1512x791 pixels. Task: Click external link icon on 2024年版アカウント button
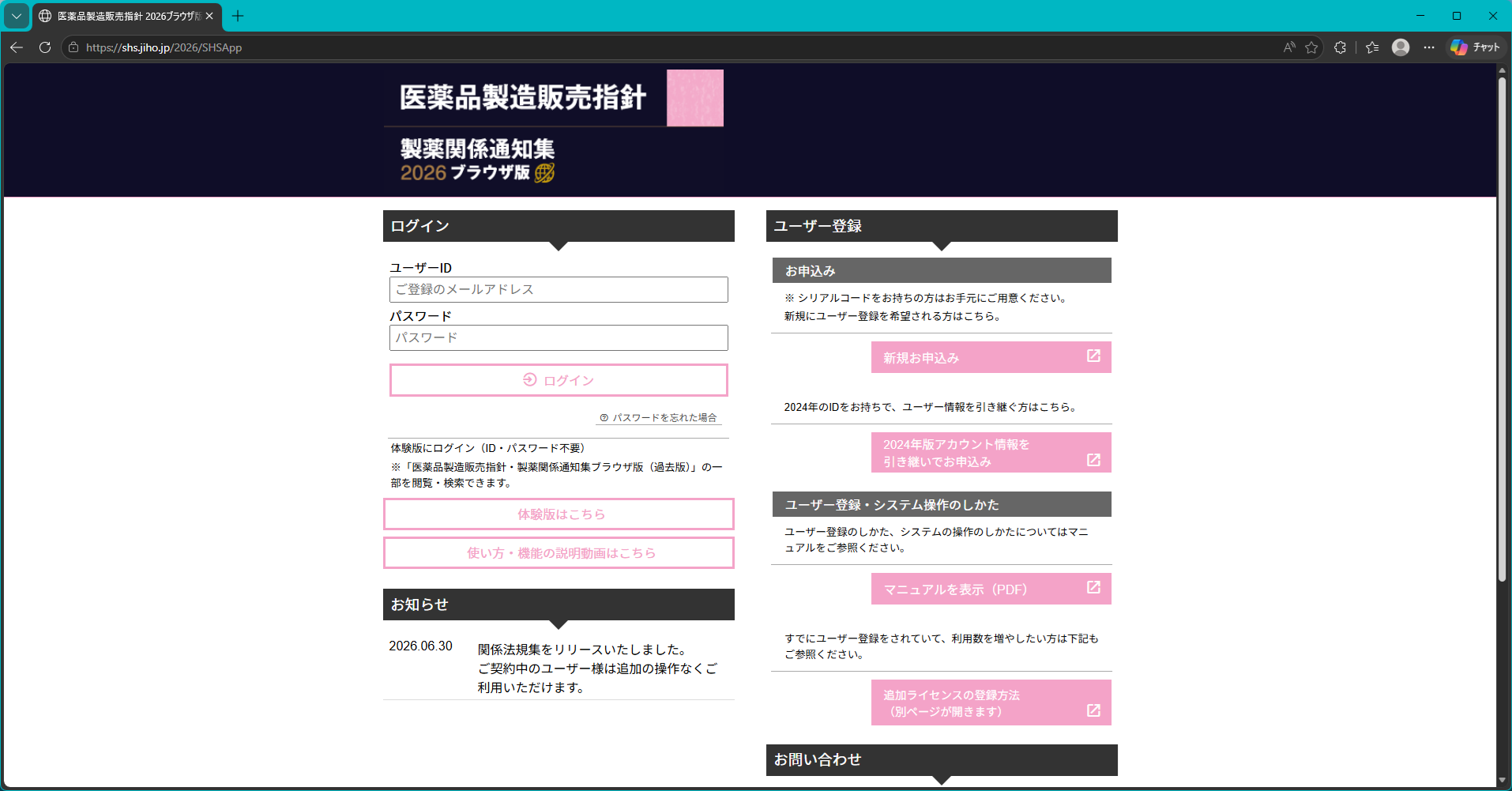pyautogui.click(x=1093, y=460)
